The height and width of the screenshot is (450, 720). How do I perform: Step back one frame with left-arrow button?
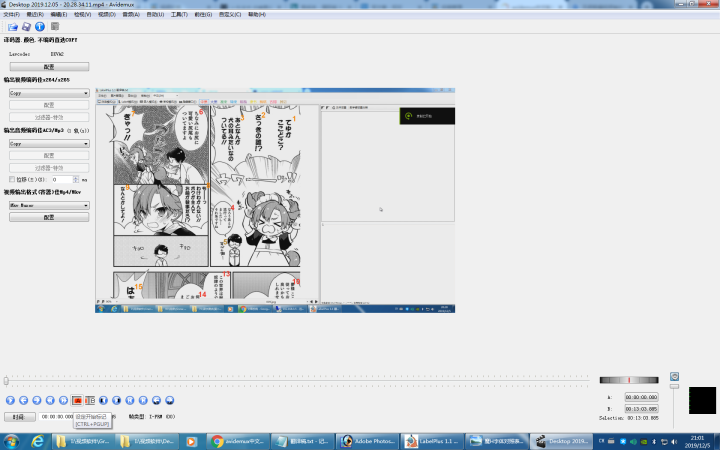[23, 400]
